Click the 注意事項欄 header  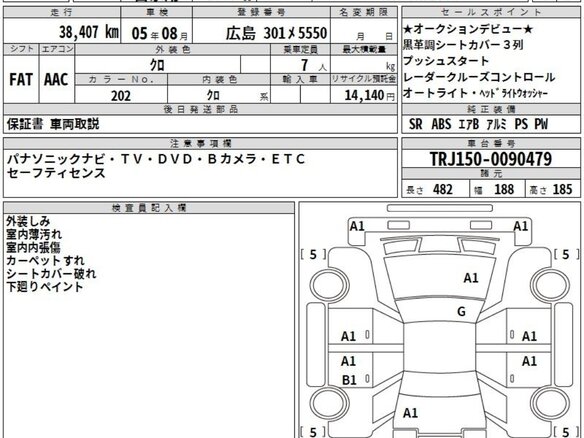(200, 143)
